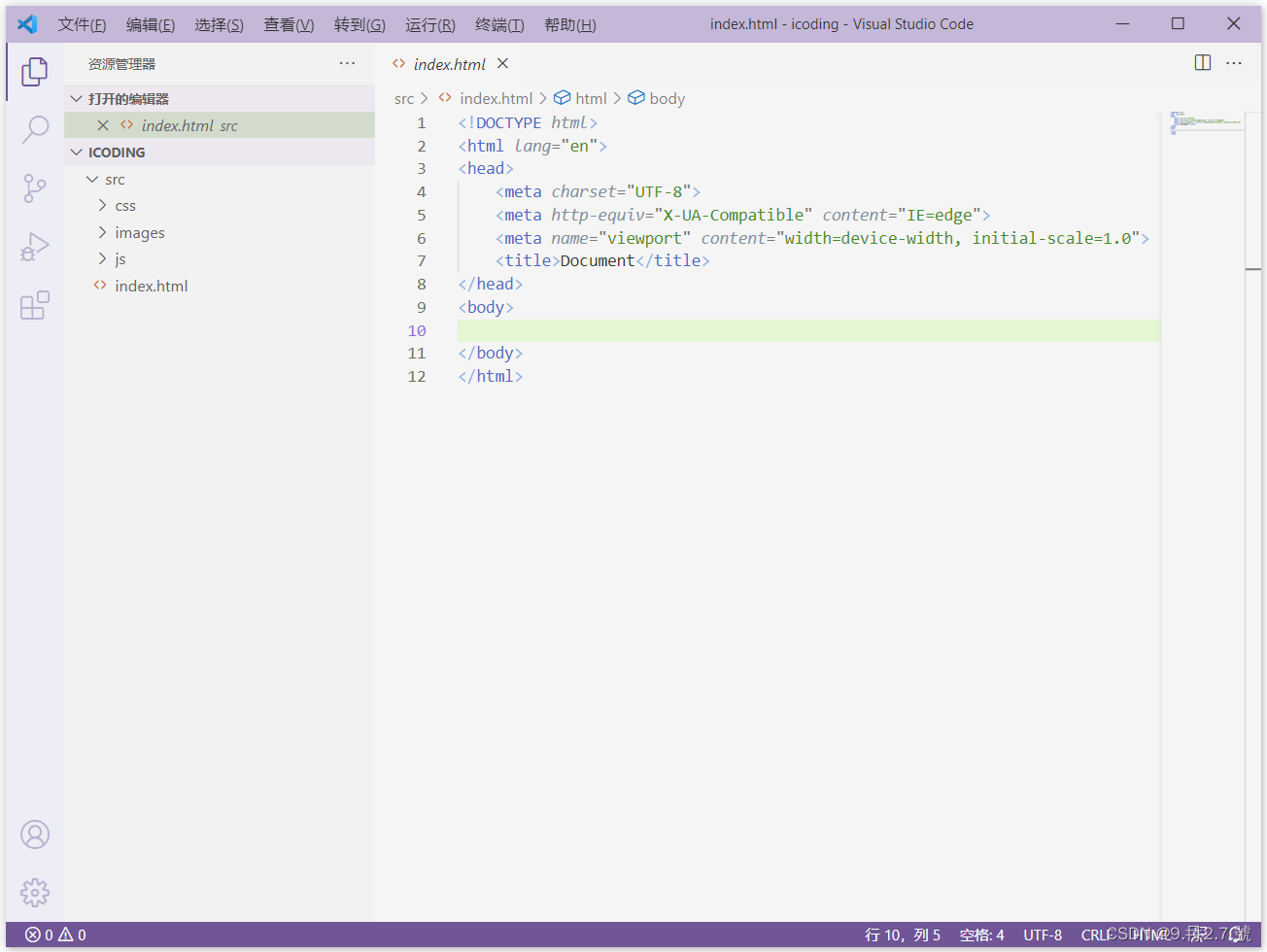Open the Search view icon
The image size is (1267, 952).
pyautogui.click(x=35, y=129)
